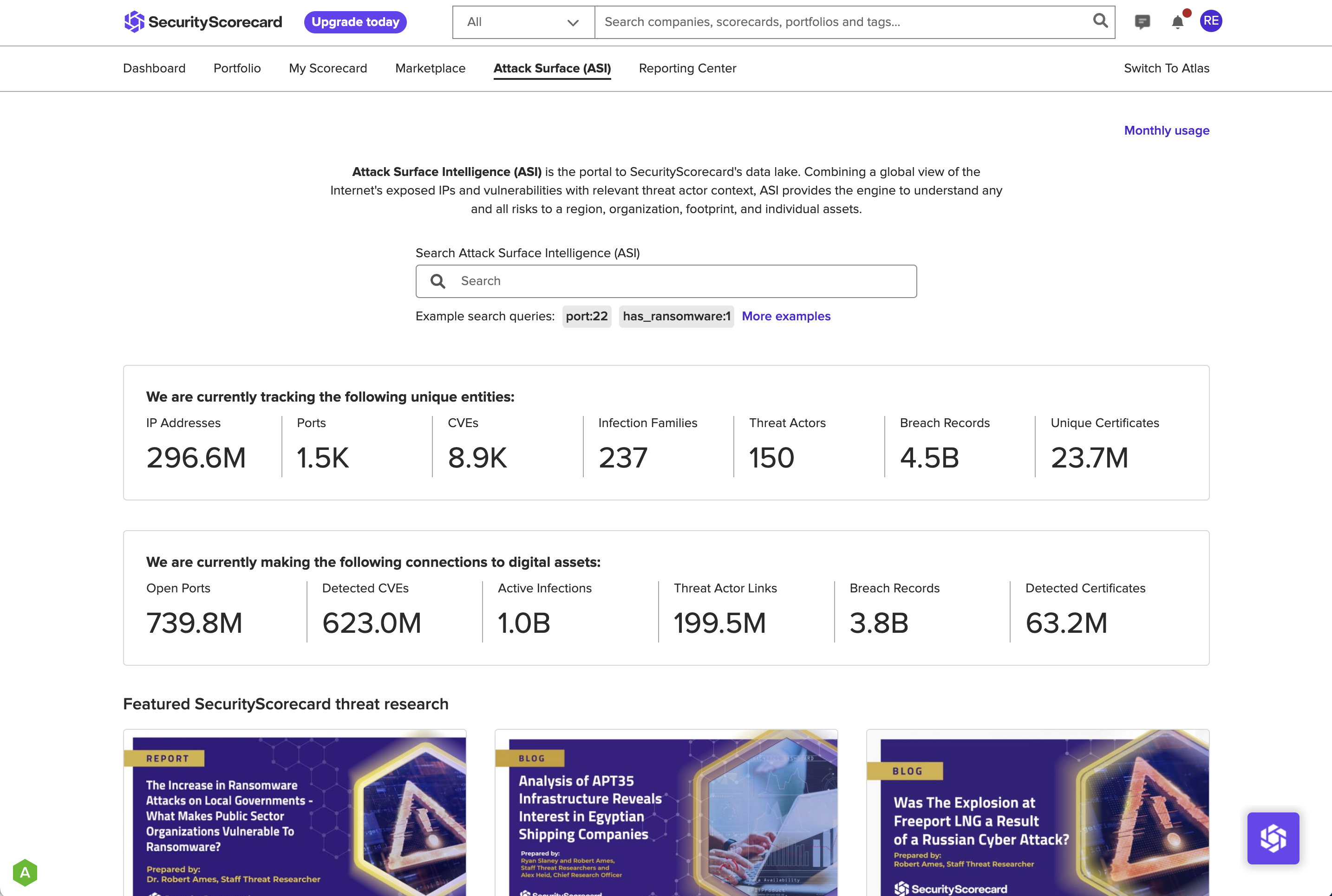Click the global search magnifier icon
The width and height of the screenshot is (1332, 896).
pyautogui.click(x=1100, y=21)
